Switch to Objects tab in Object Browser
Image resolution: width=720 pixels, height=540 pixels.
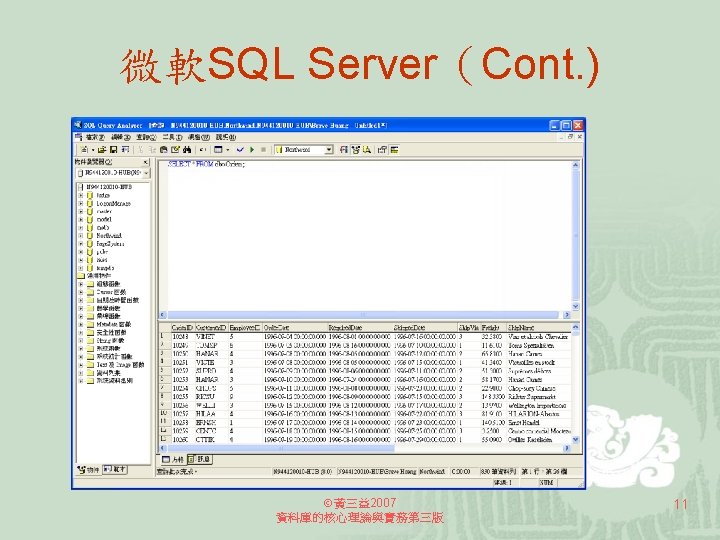point(89,470)
